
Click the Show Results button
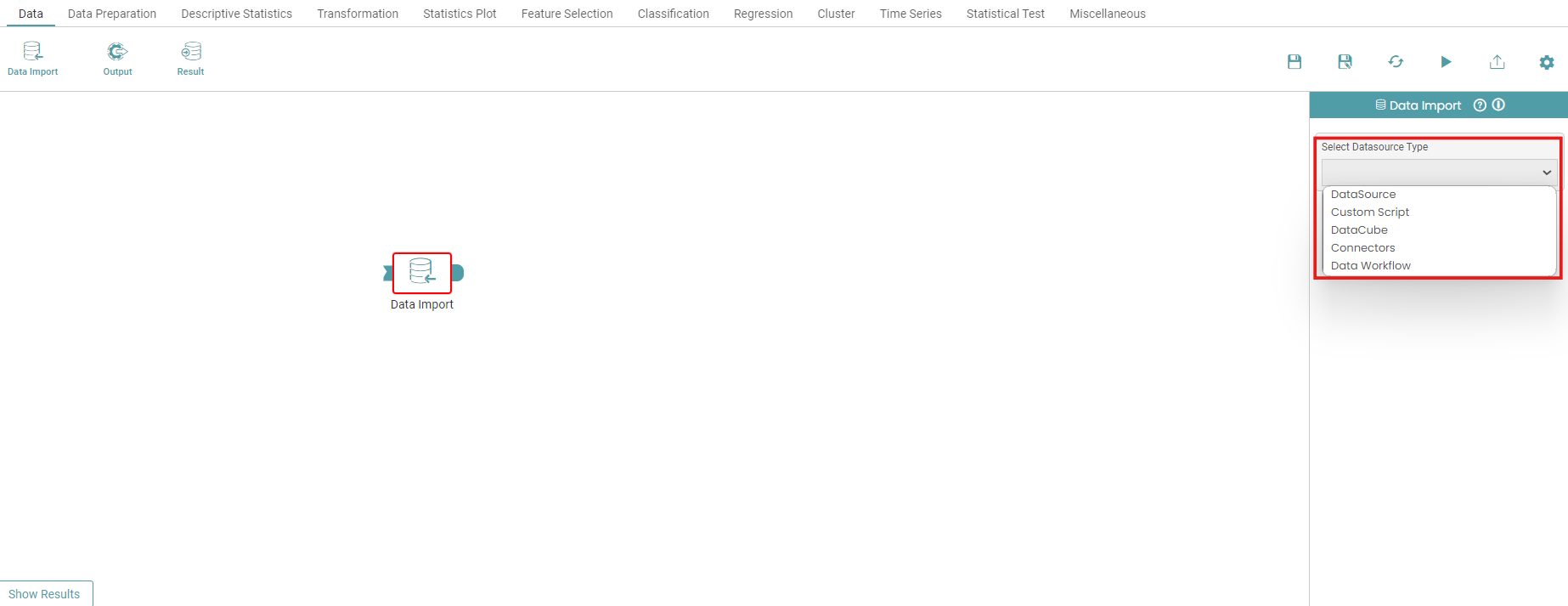tap(45, 594)
